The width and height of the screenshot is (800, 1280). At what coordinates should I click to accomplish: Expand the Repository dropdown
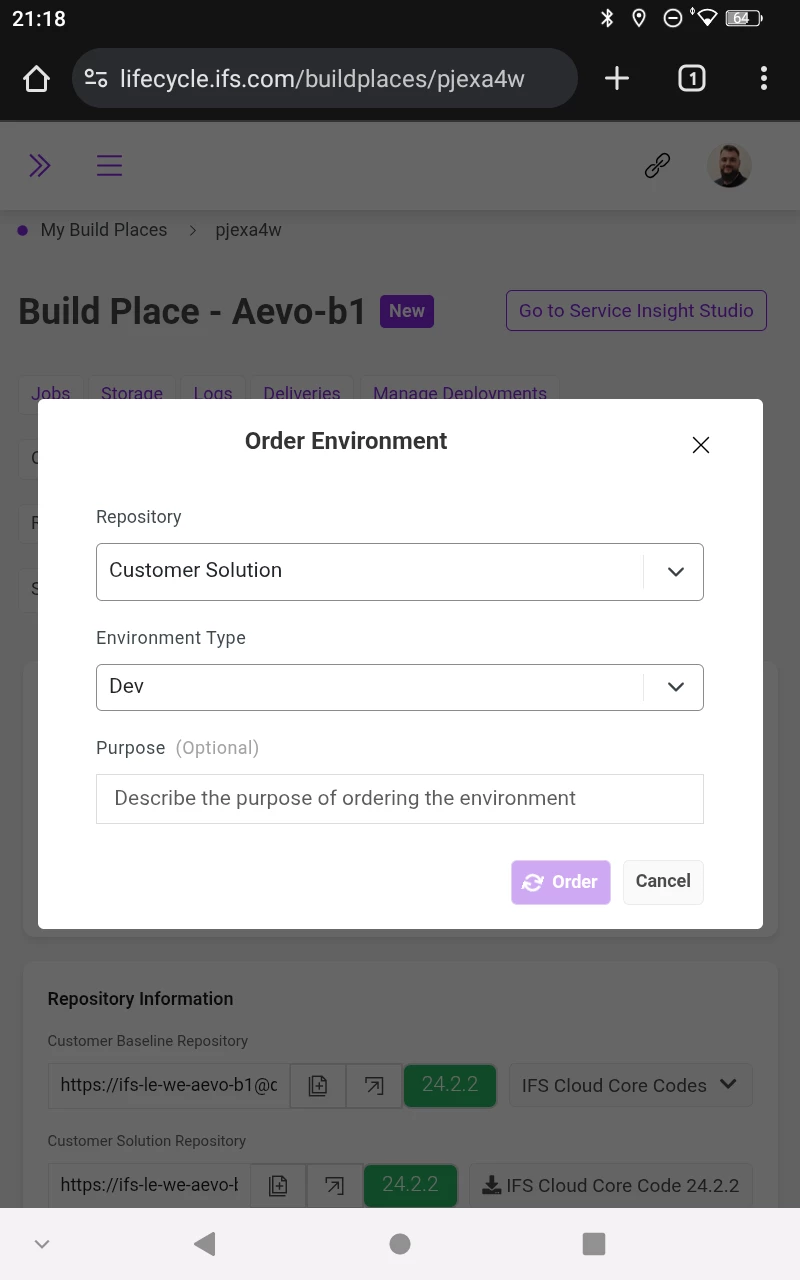(x=400, y=572)
